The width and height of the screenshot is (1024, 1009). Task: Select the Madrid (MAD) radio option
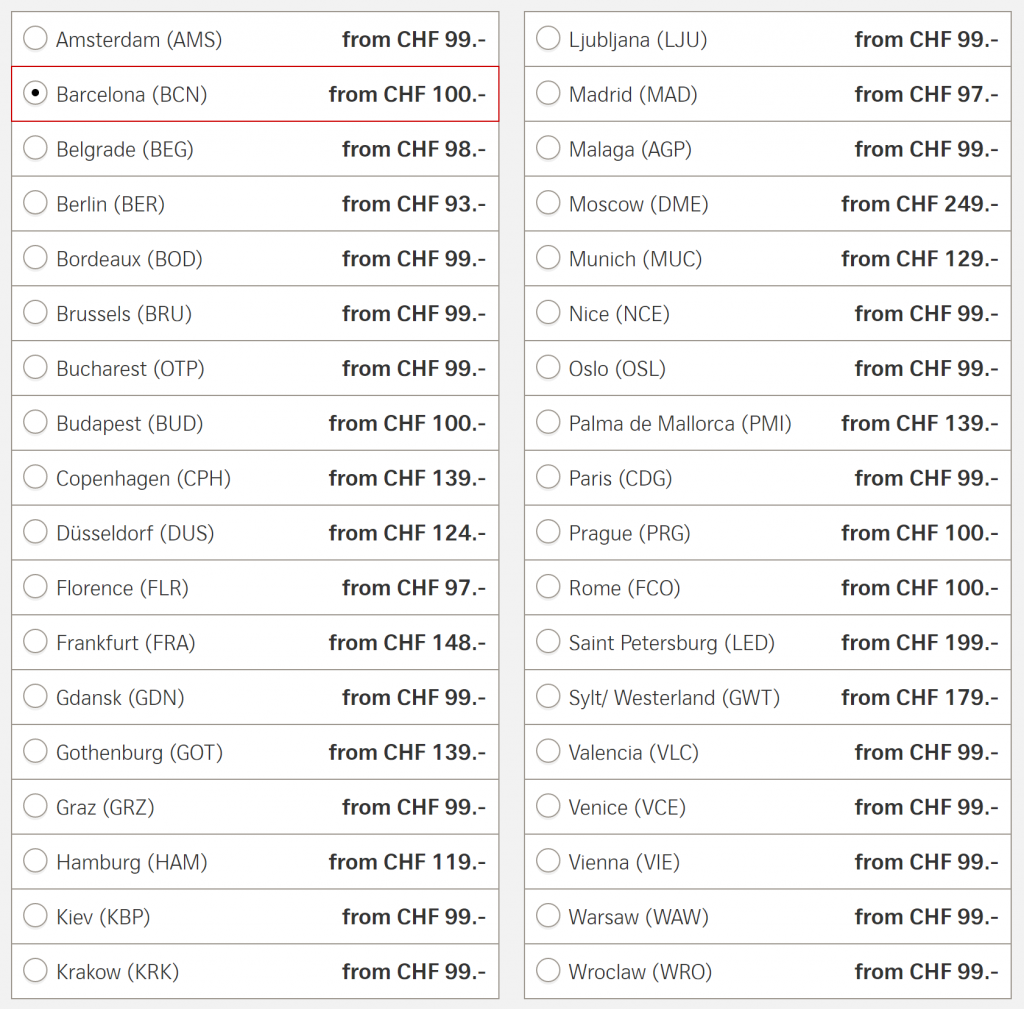click(x=548, y=94)
